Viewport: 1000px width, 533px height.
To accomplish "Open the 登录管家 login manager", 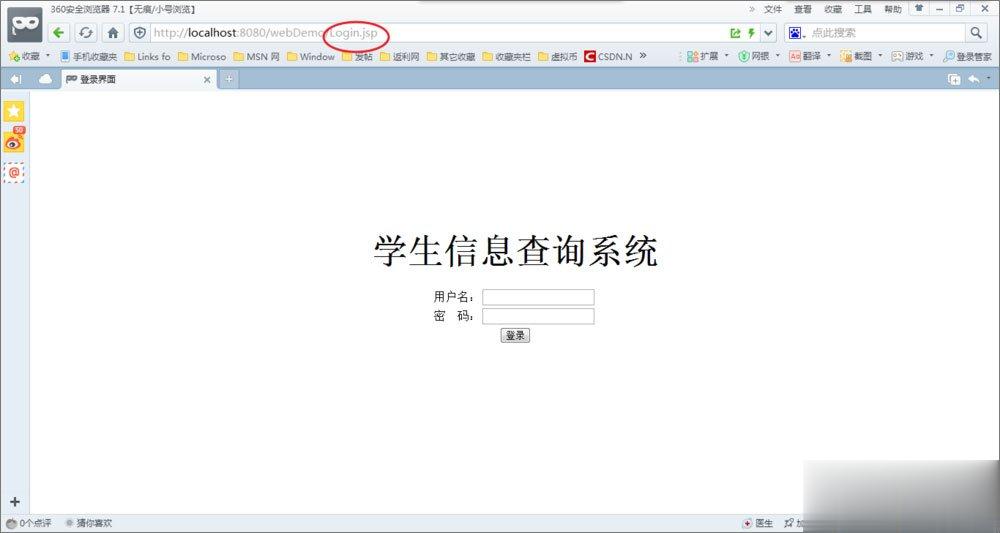I will coord(967,56).
